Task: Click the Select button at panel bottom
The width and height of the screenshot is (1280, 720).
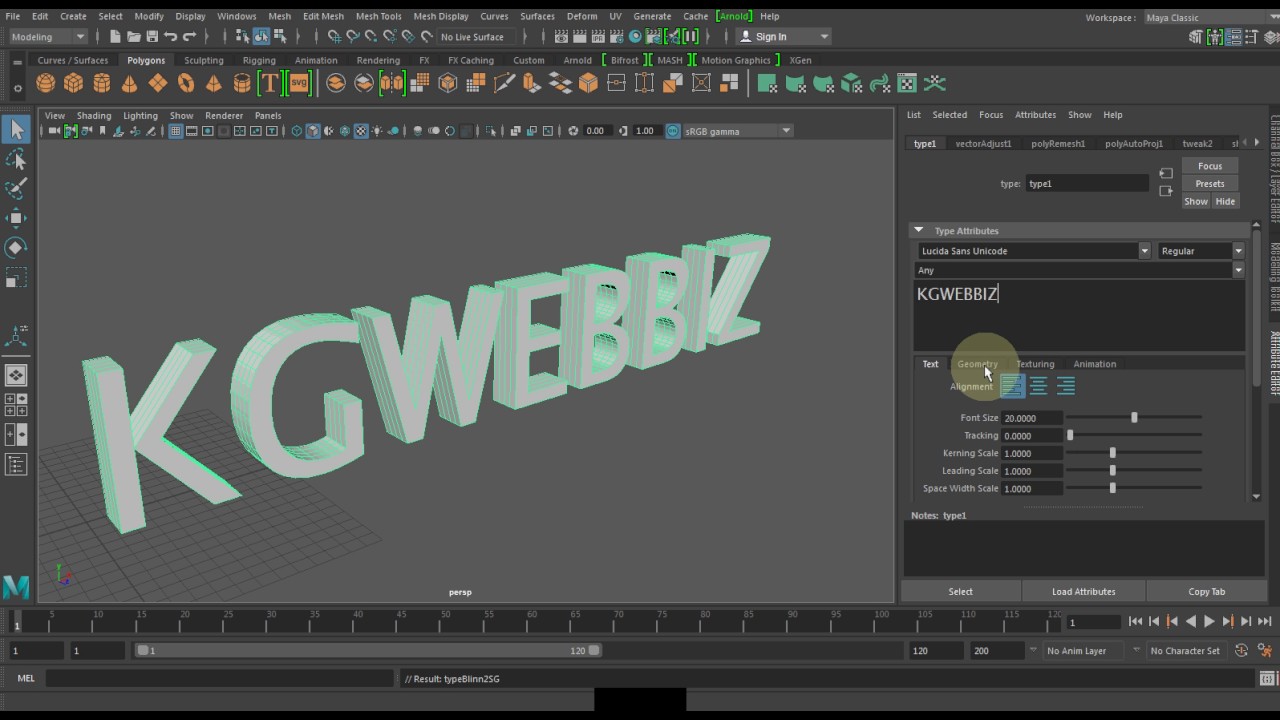Action: point(960,592)
